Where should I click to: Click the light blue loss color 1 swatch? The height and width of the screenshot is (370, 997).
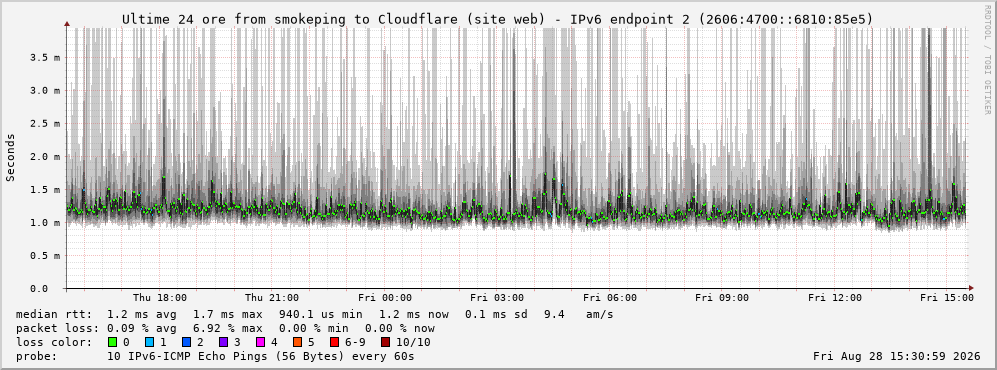click(149, 343)
